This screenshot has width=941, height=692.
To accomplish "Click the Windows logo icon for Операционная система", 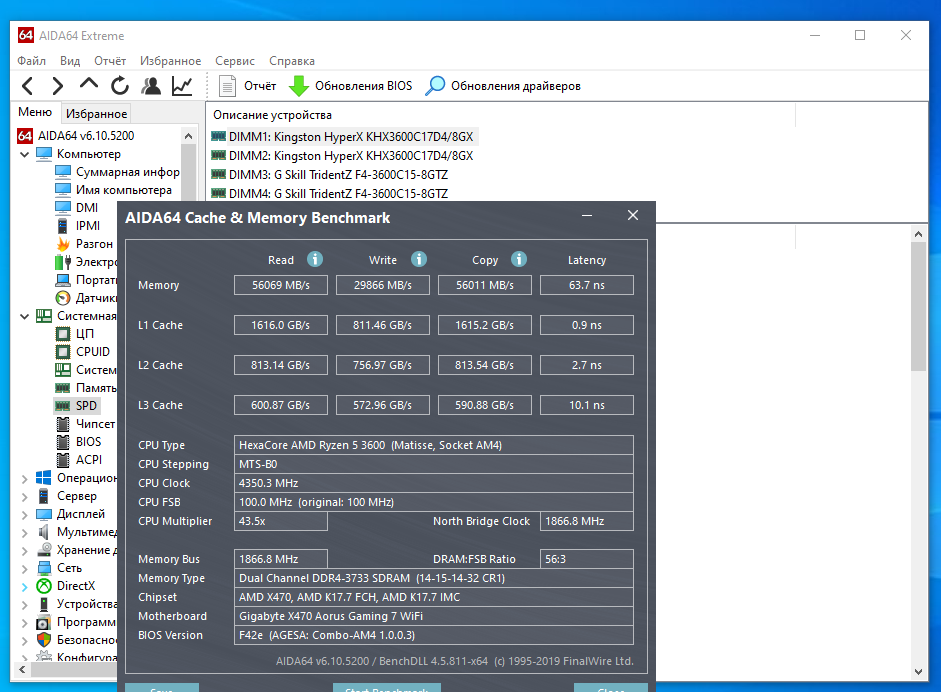I will [44, 478].
